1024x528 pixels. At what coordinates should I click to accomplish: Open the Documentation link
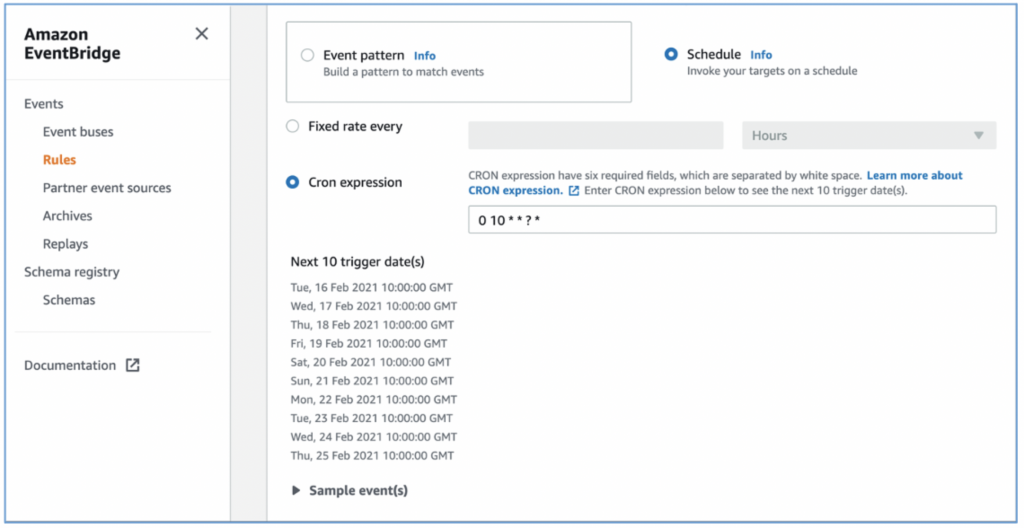[x=70, y=365]
